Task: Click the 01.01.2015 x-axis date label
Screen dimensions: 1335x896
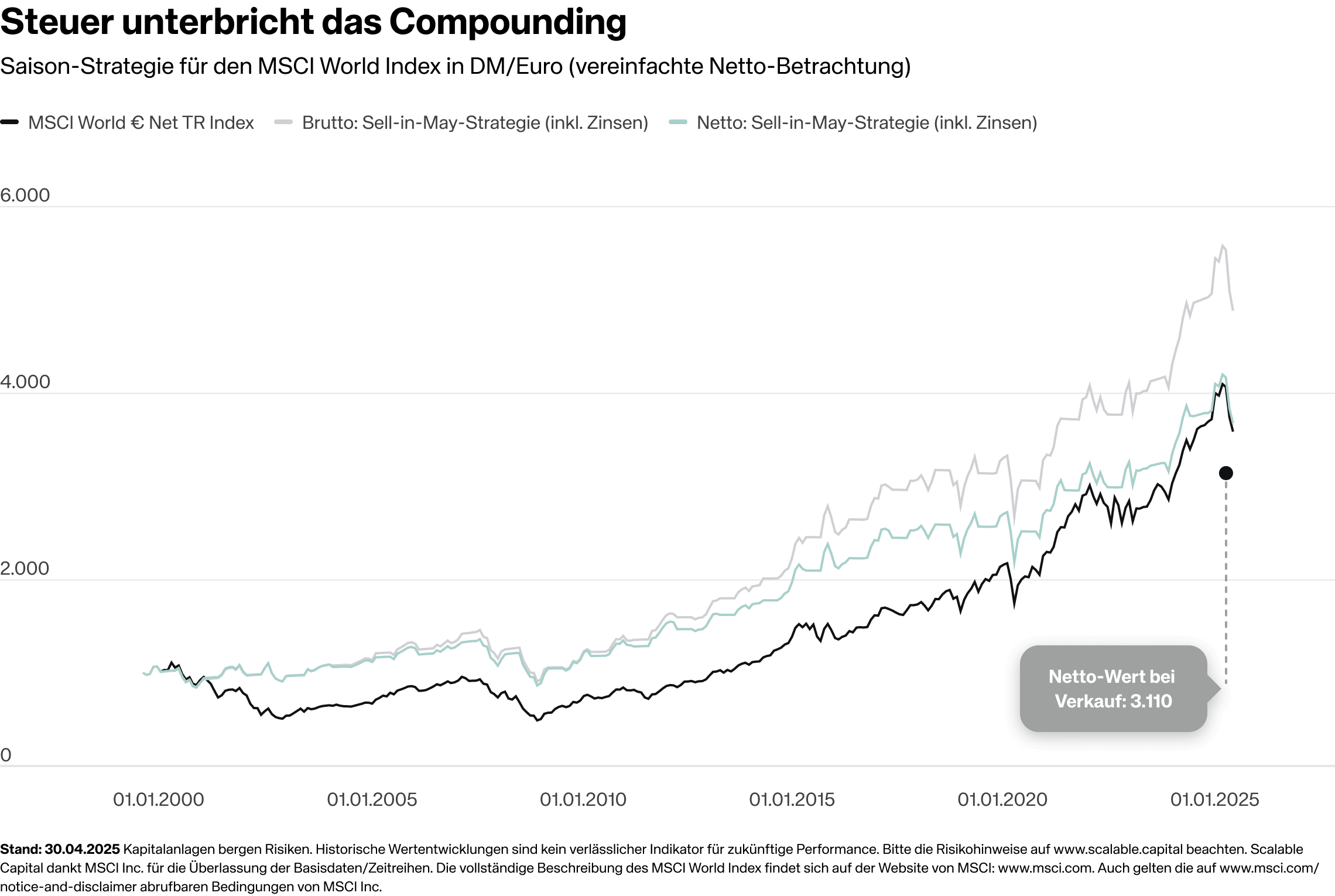Action: (x=792, y=799)
